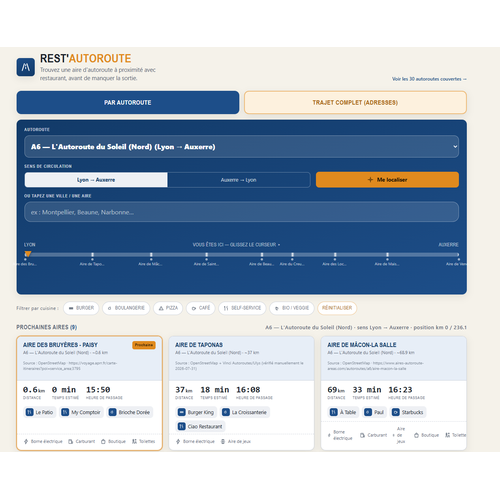Click the Aire de Taponas timeline marker
The height and width of the screenshot is (500, 500).
(92, 256)
